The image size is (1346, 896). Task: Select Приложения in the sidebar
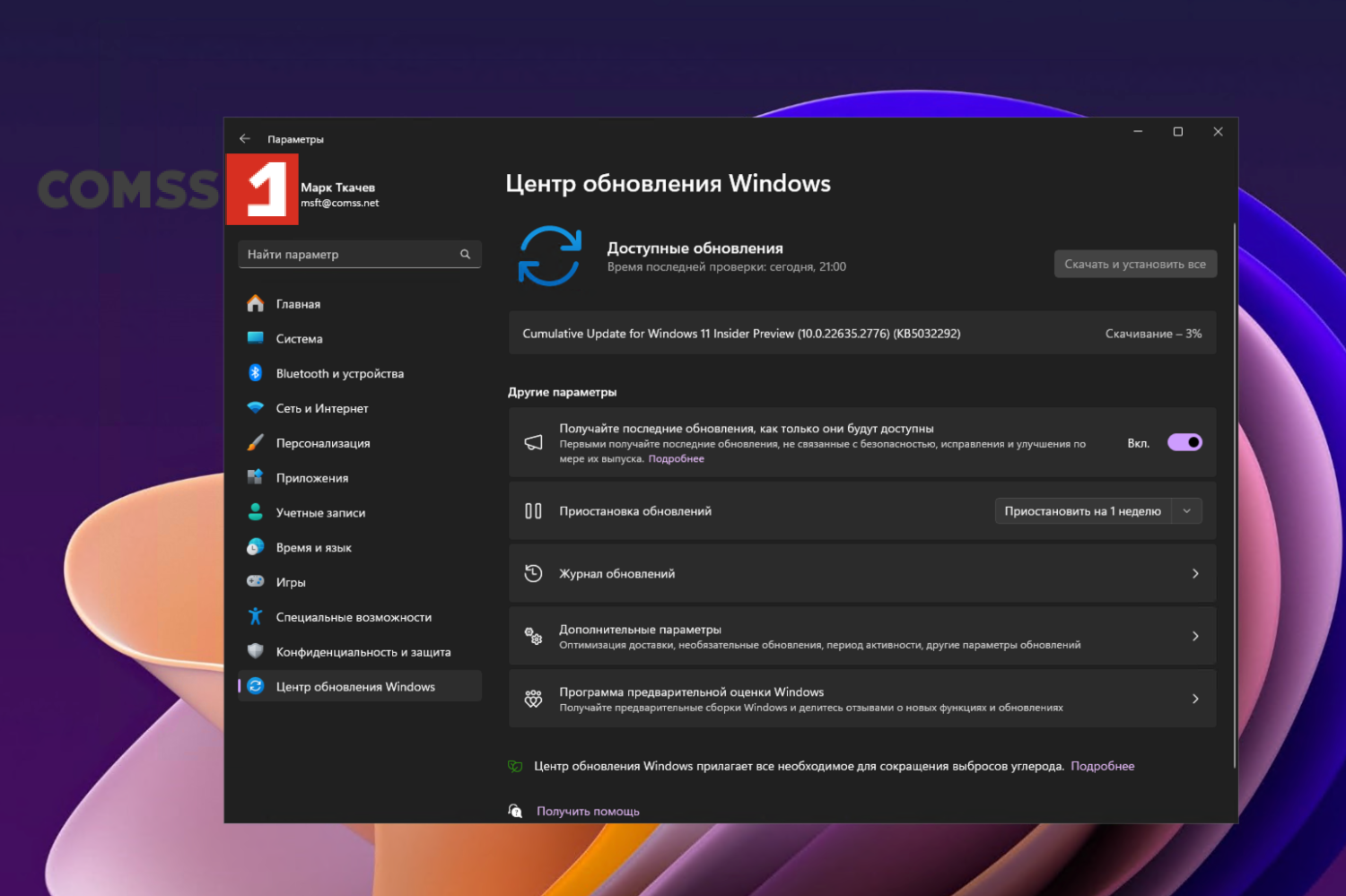pyautogui.click(x=360, y=477)
